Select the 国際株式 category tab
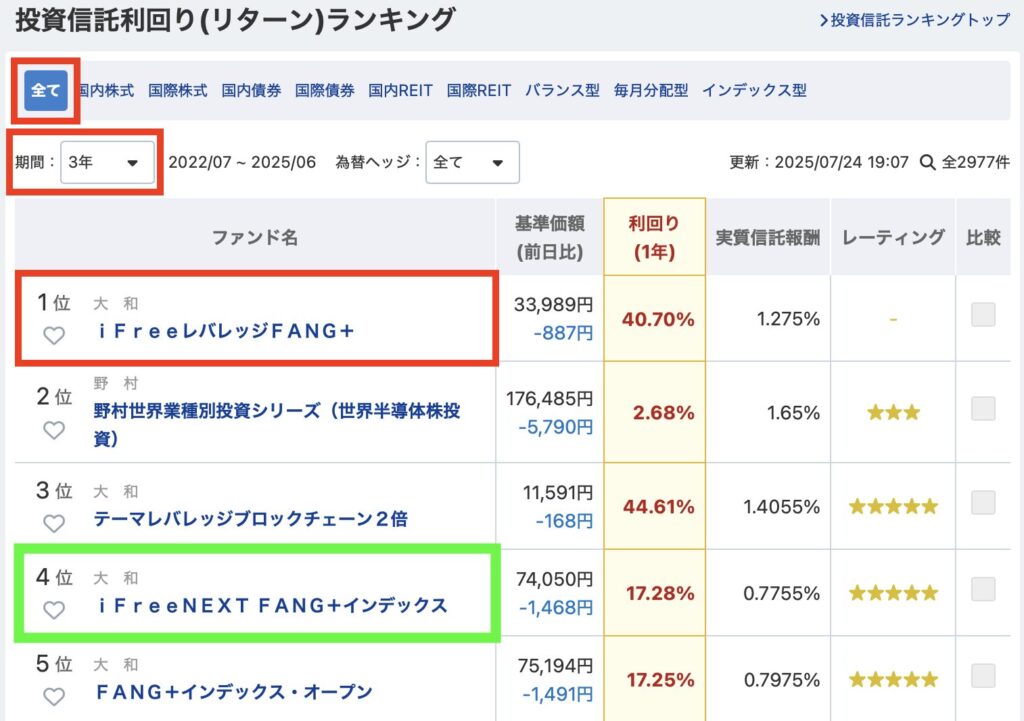Viewport: 1024px width, 721px height. tap(178, 90)
